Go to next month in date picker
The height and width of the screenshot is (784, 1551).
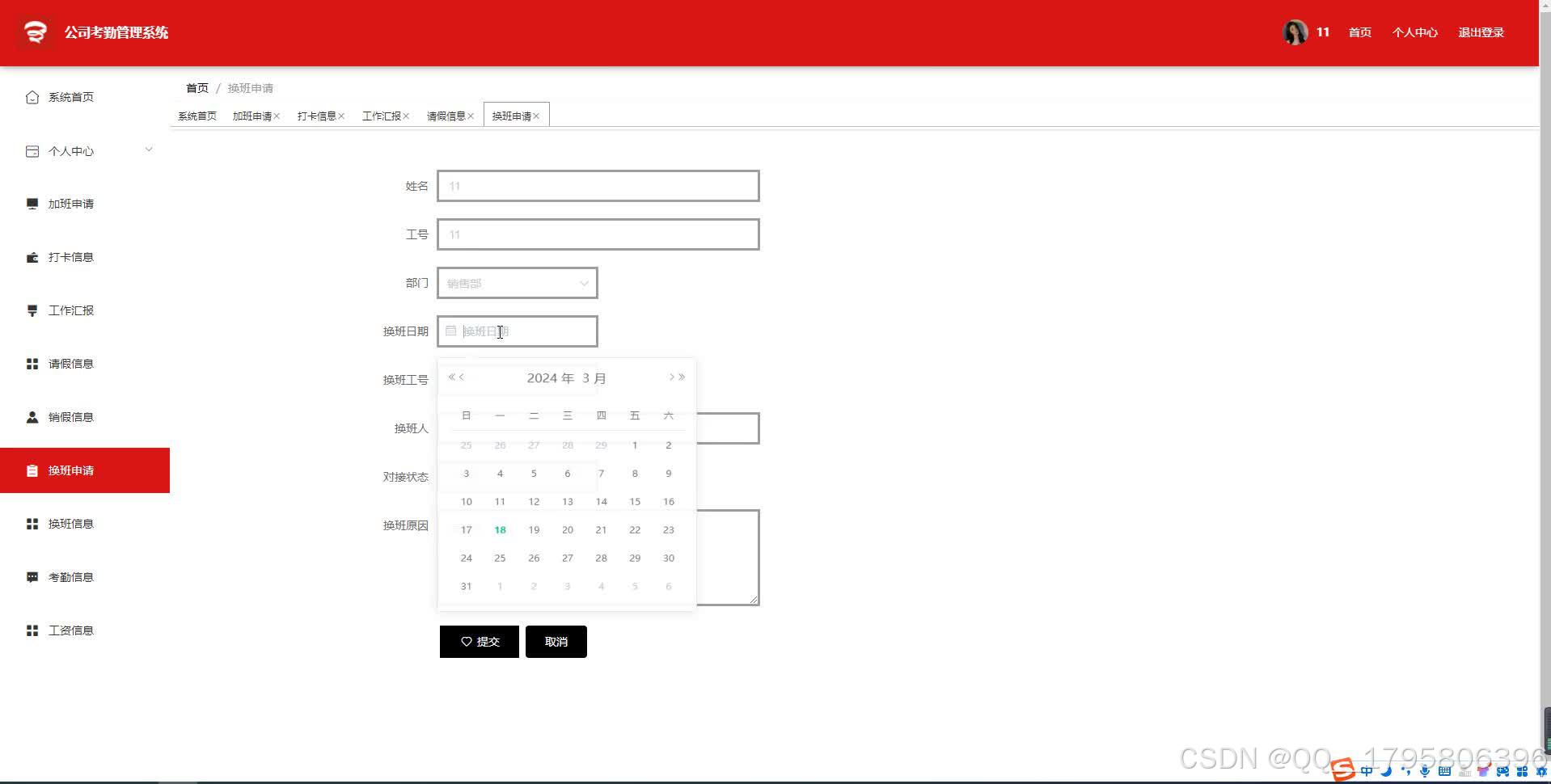671,377
